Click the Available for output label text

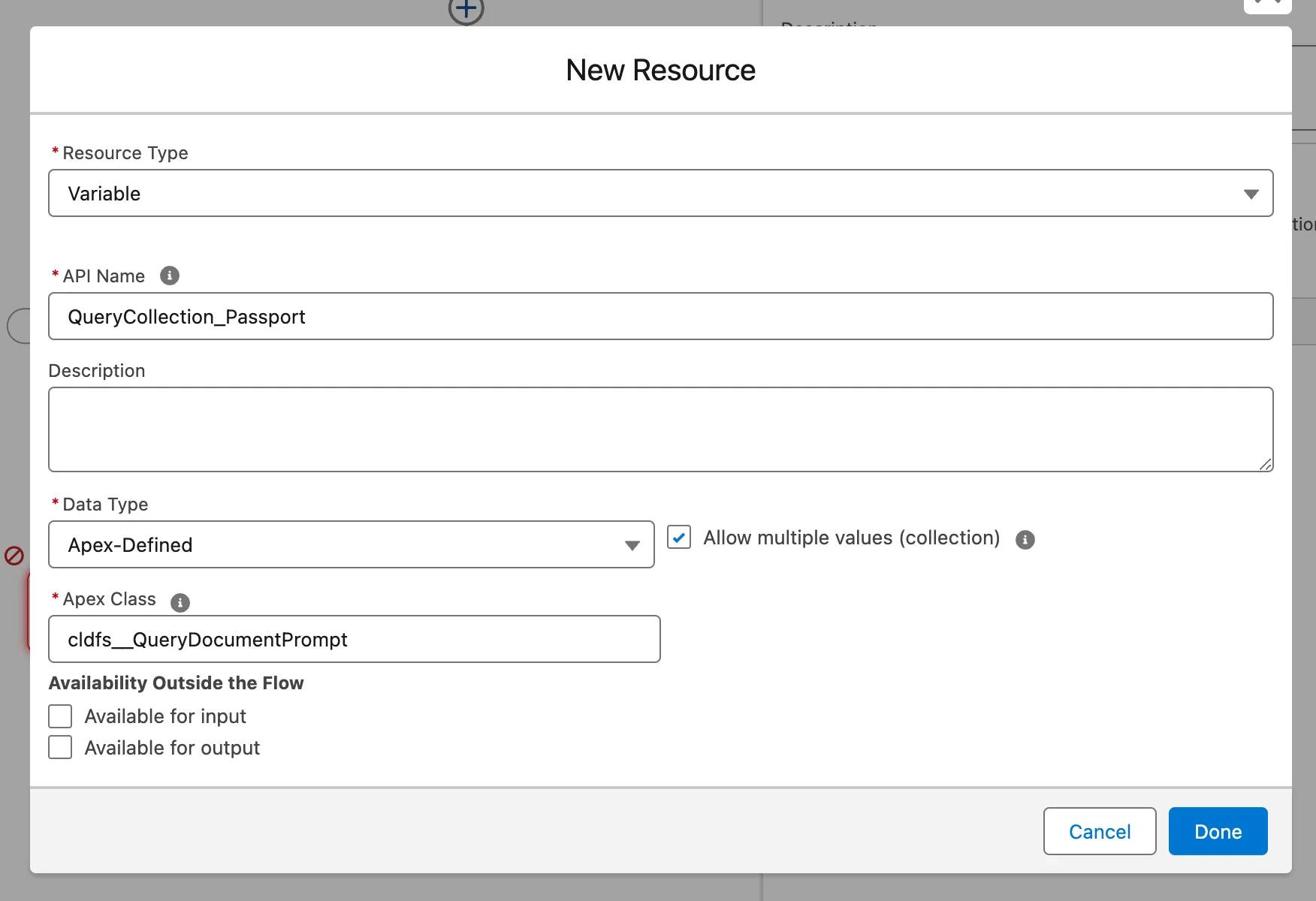[172, 748]
